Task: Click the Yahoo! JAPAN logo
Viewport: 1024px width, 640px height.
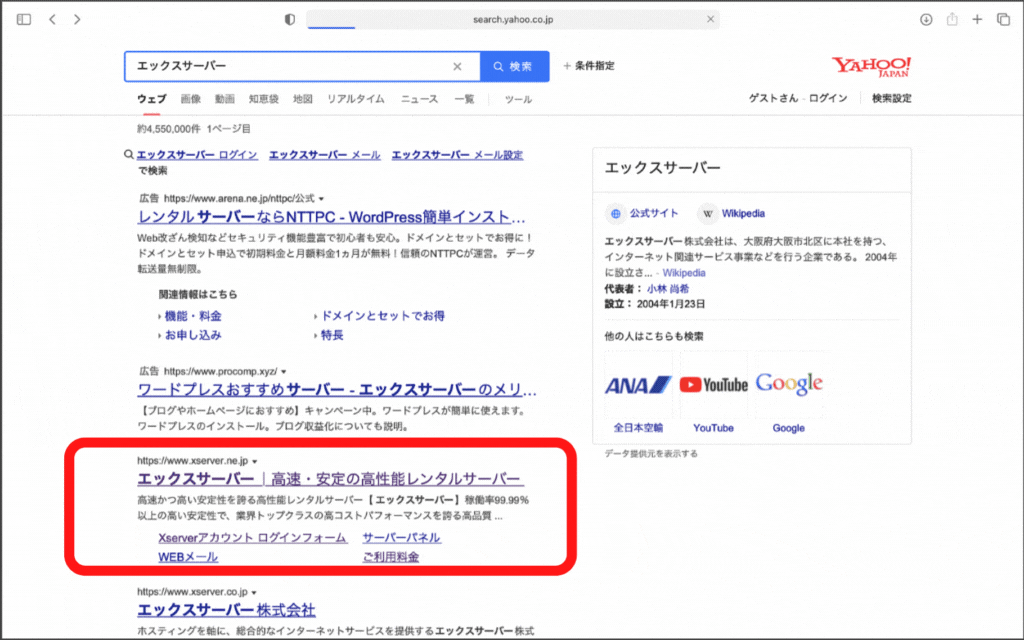Action: click(x=871, y=67)
